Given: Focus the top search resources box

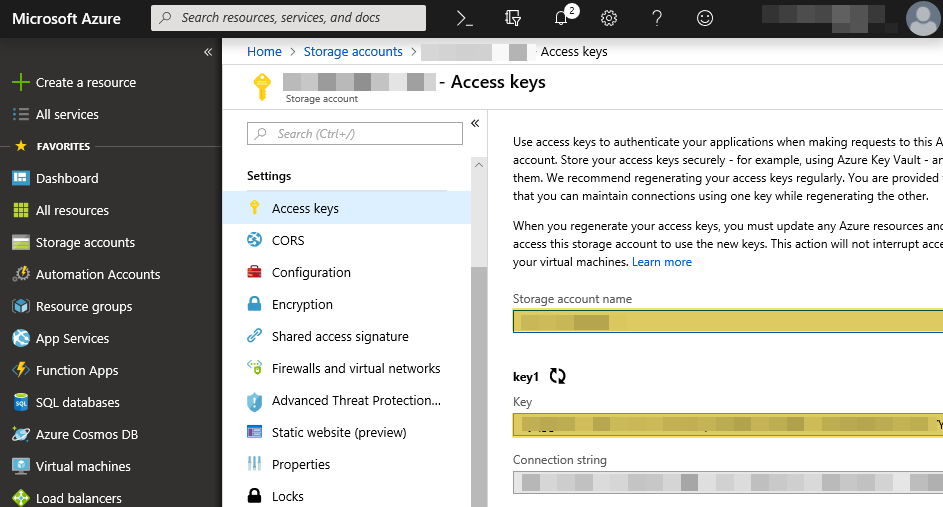Looking at the screenshot, I should 290,18.
